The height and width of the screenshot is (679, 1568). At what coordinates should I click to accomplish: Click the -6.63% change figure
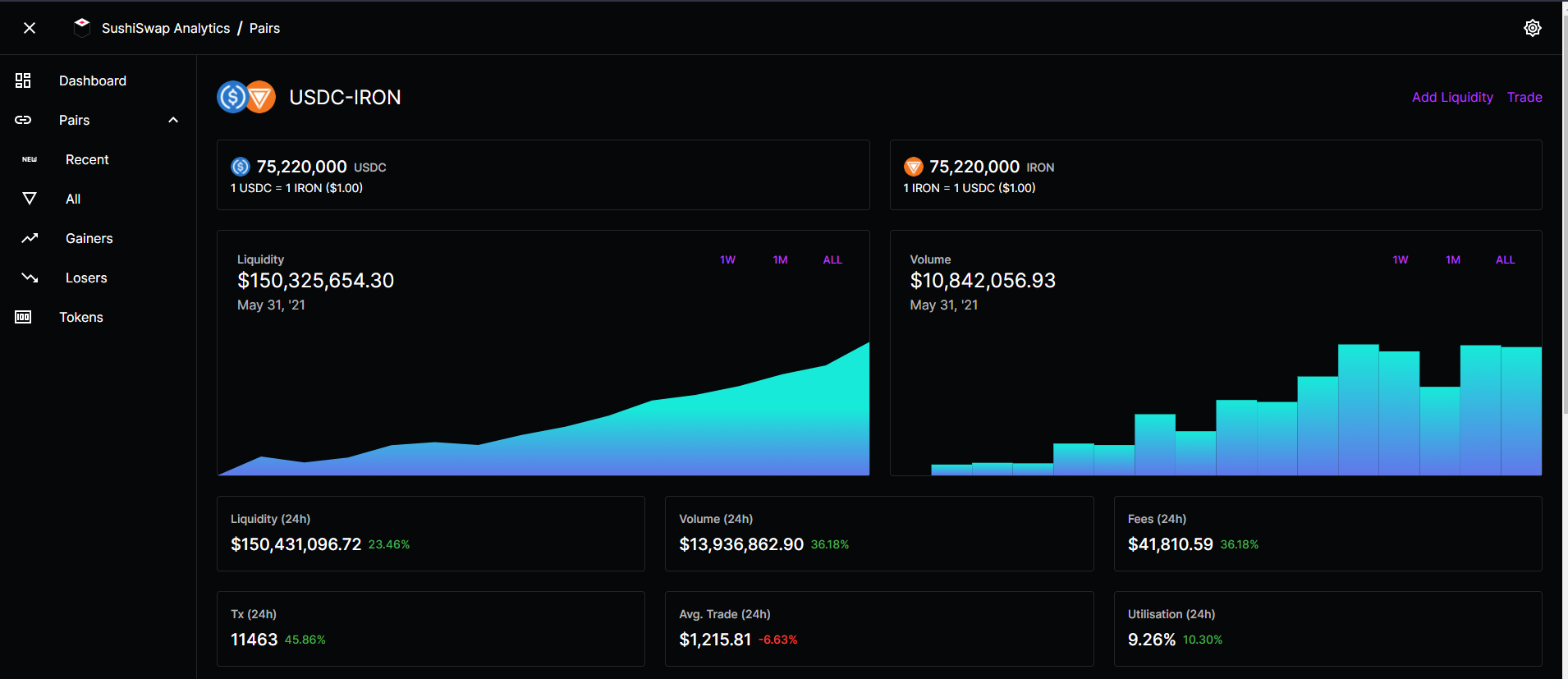coord(778,640)
